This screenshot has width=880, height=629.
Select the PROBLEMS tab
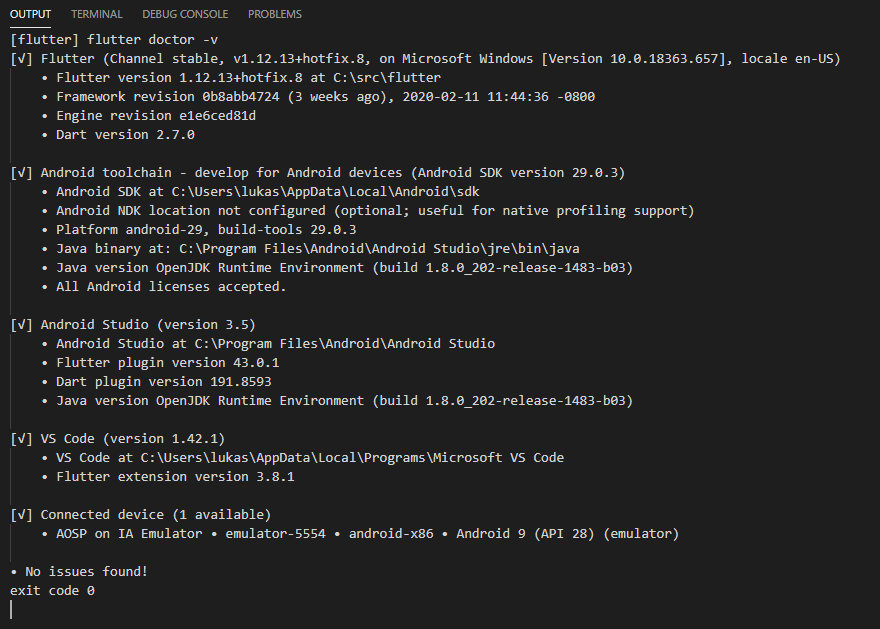click(x=275, y=14)
